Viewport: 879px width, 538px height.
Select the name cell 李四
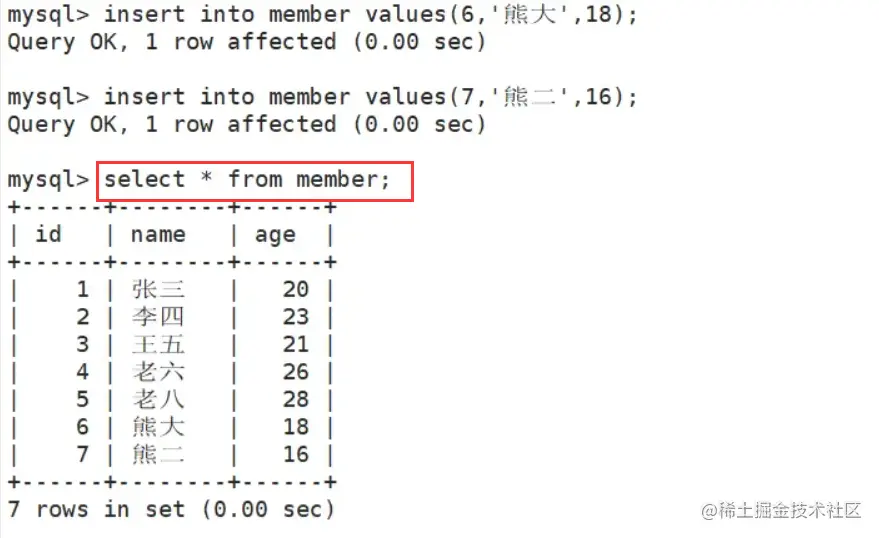tap(158, 317)
